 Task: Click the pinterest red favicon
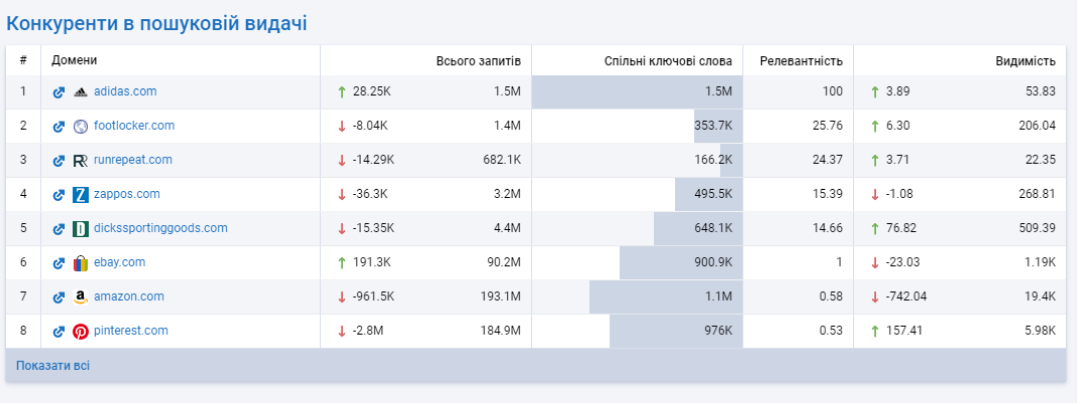click(x=80, y=332)
